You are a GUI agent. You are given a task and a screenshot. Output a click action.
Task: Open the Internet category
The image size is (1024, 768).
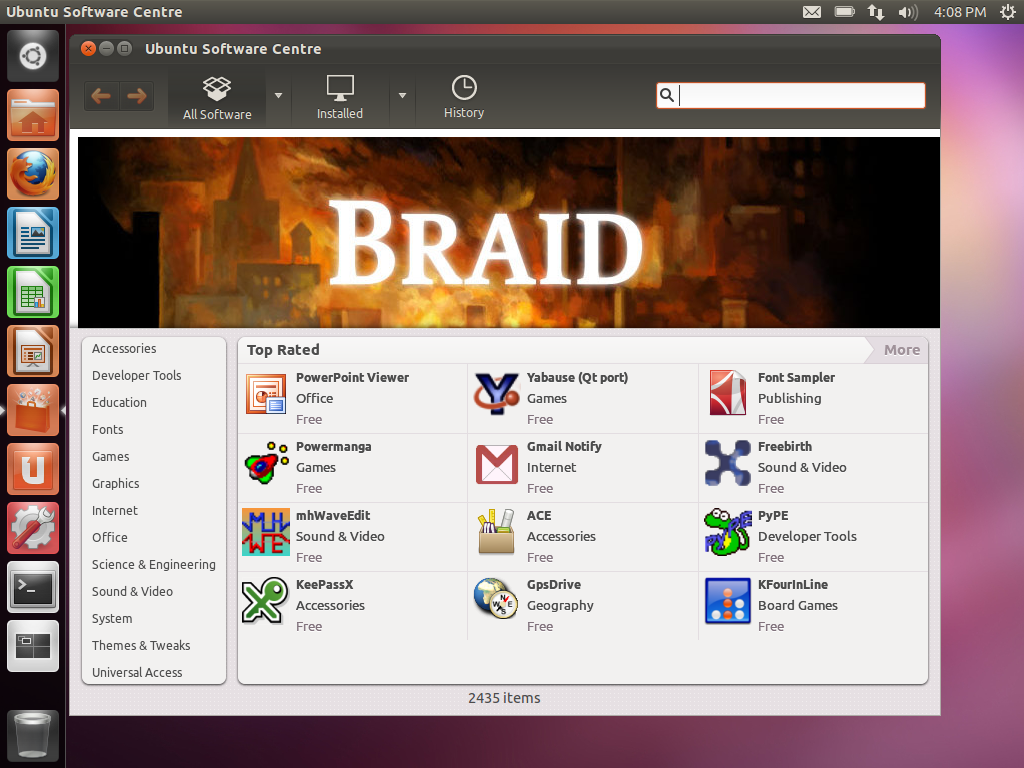115,511
